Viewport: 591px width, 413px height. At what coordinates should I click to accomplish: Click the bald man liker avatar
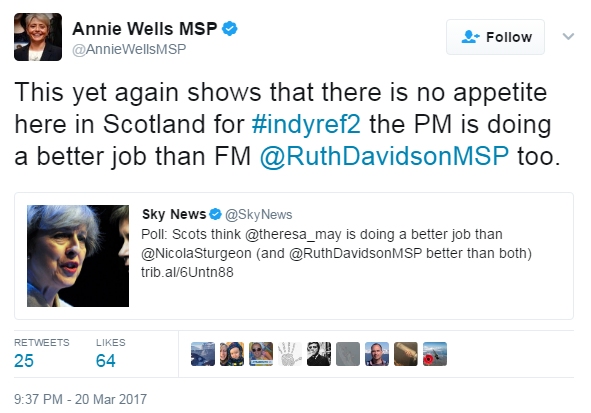pos(377,354)
